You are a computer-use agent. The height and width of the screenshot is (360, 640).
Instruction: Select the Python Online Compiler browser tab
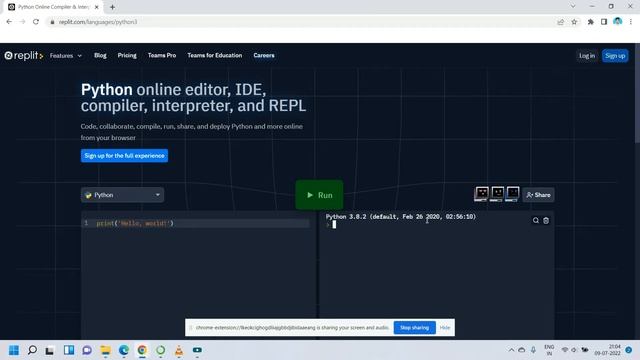(x=53, y=7)
